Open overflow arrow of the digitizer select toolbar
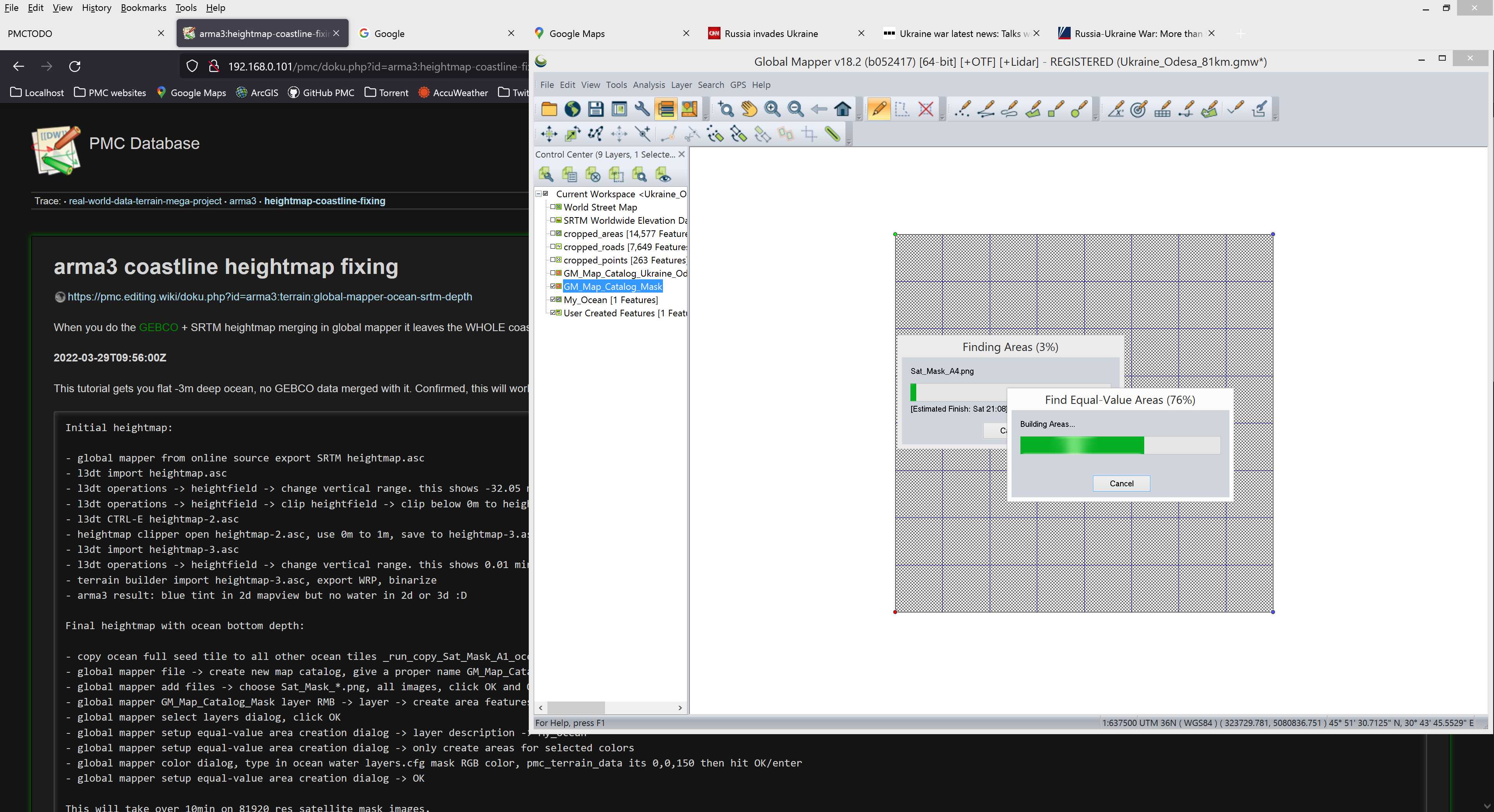The height and width of the screenshot is (812, 1494). tap(942, 118)
